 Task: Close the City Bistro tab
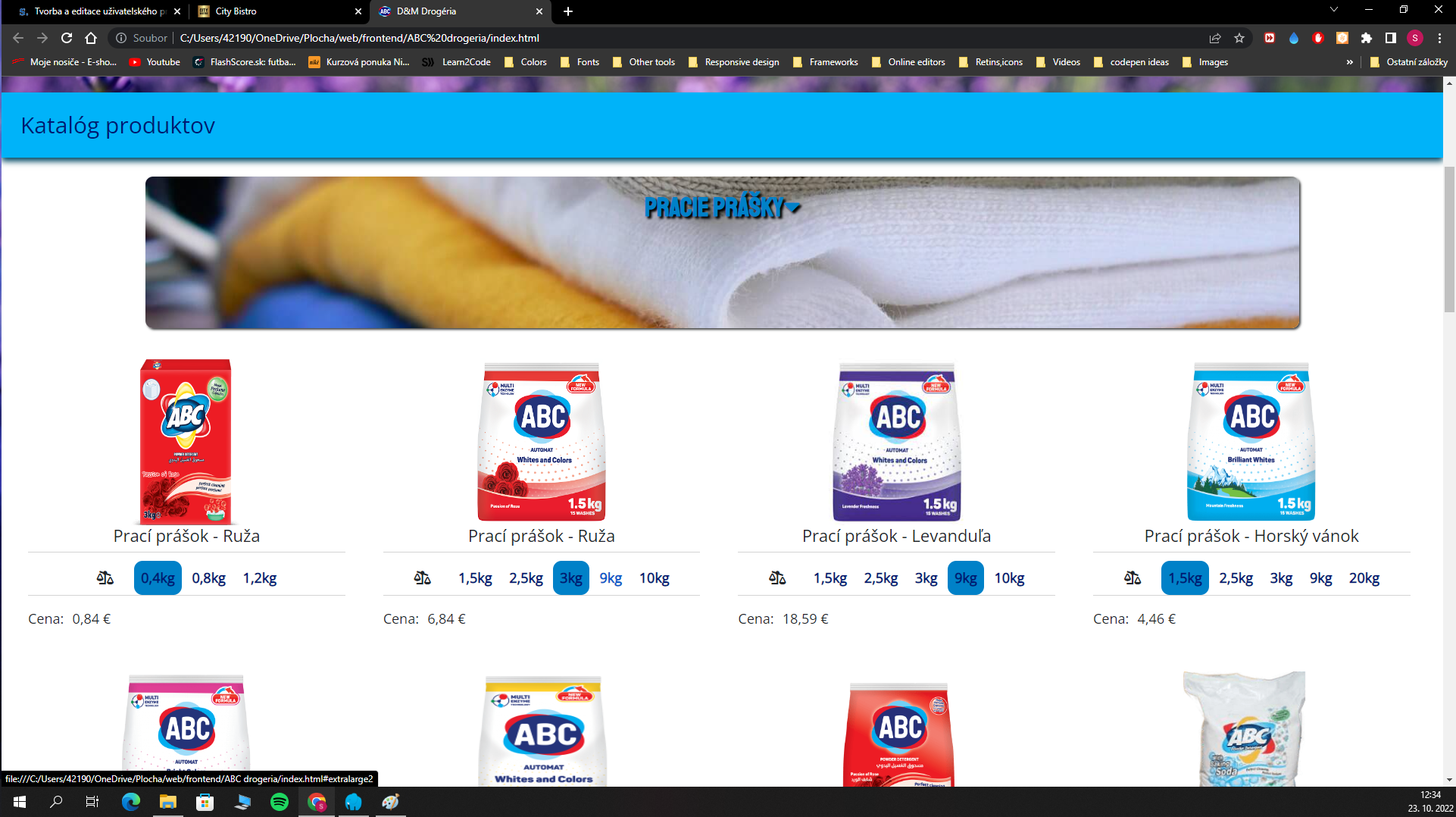(358, 11)
